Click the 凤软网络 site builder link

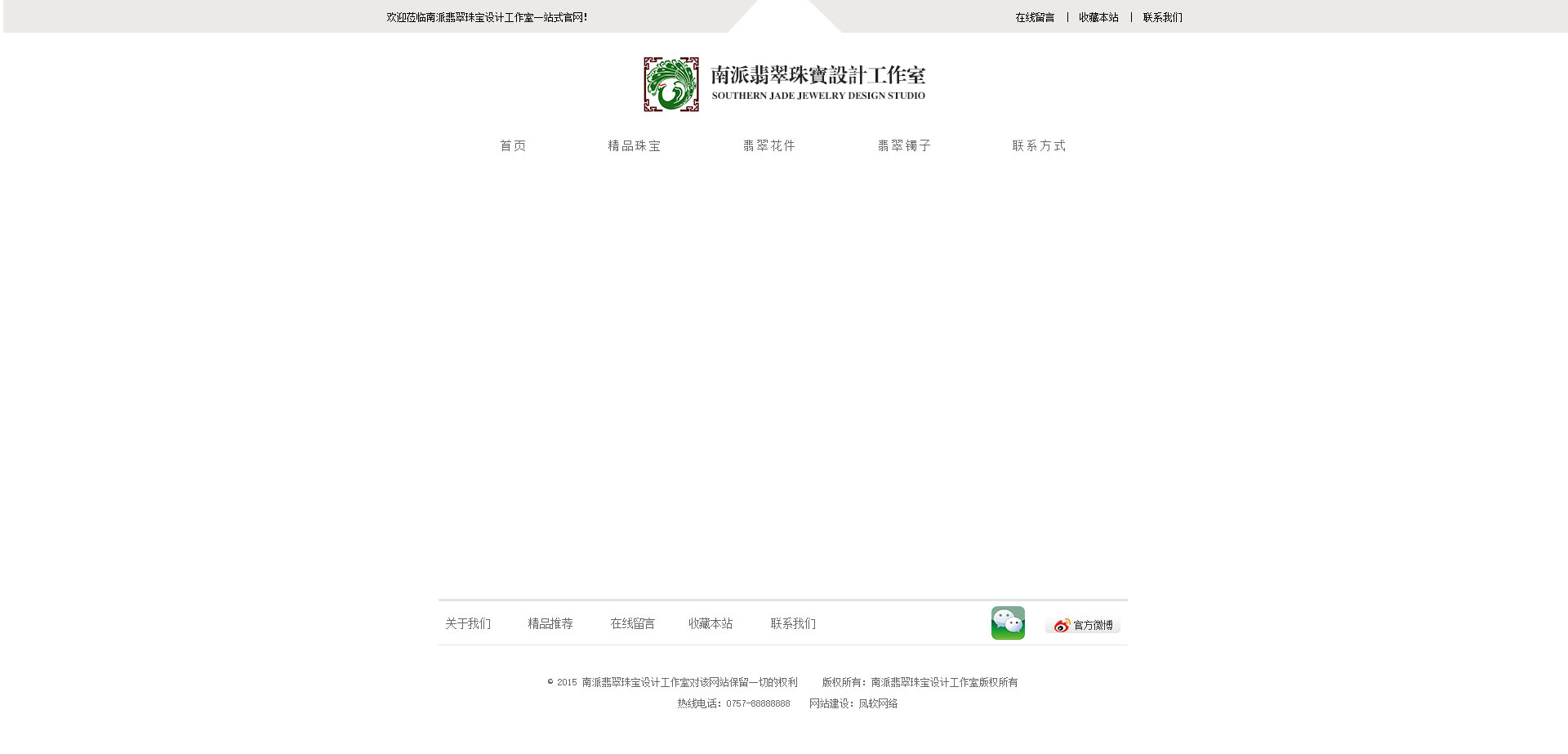click(x=878, y=703)
